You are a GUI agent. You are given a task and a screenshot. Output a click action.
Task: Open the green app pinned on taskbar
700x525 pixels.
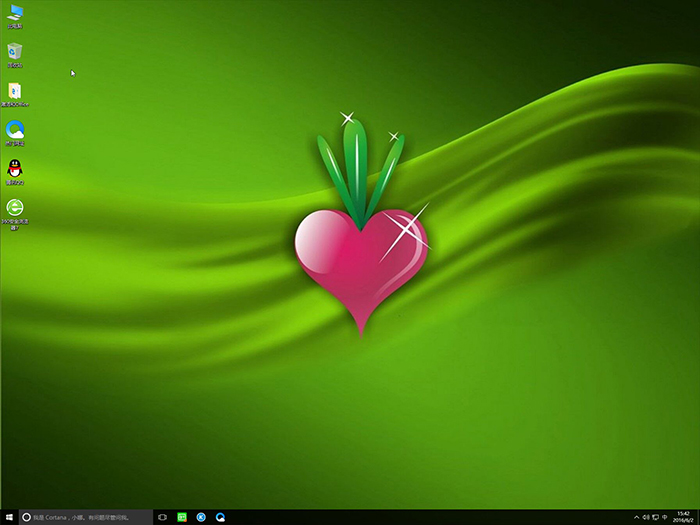coord(182,517)
